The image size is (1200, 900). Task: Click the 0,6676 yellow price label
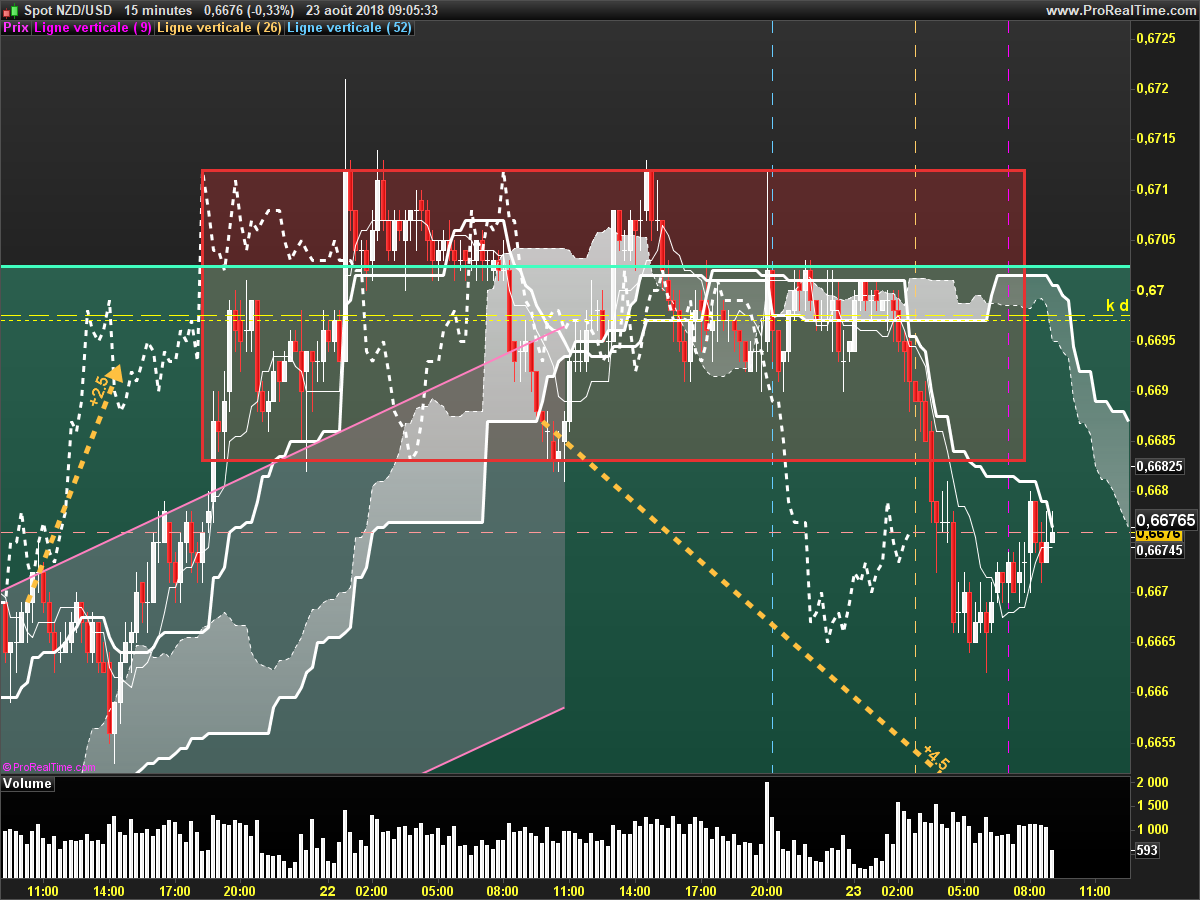1158,535
